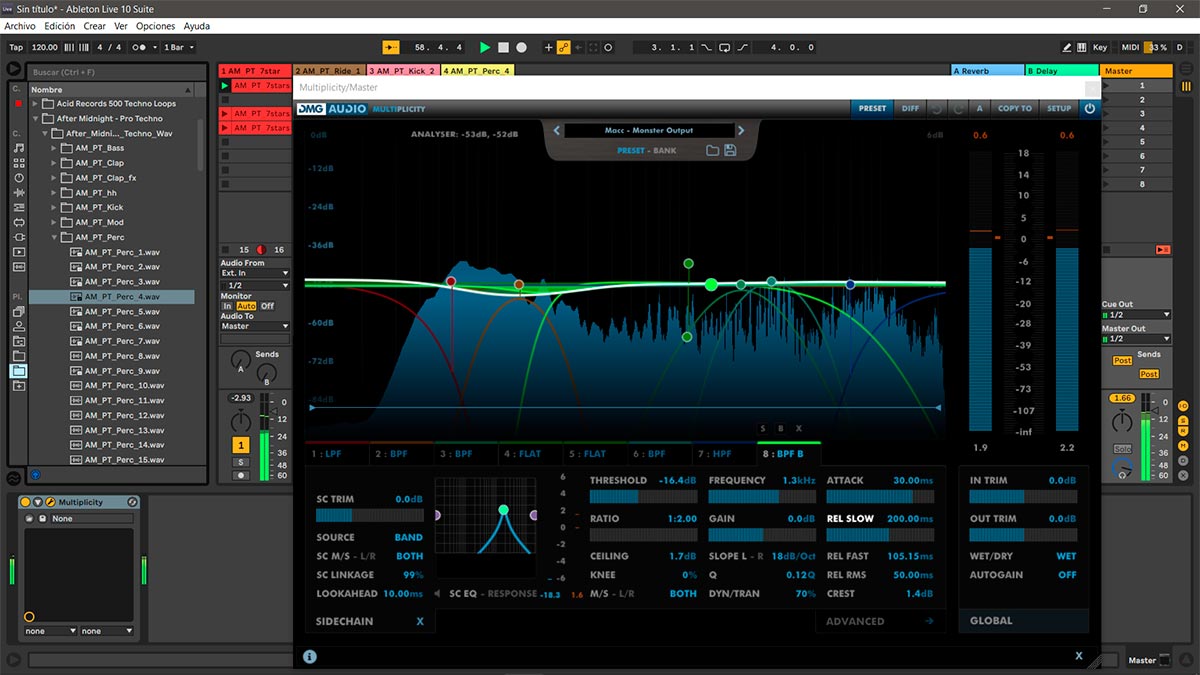Open Instruments category in browser sidebar
Viewport: 1200px width, 675px height.
pos(18,178)
